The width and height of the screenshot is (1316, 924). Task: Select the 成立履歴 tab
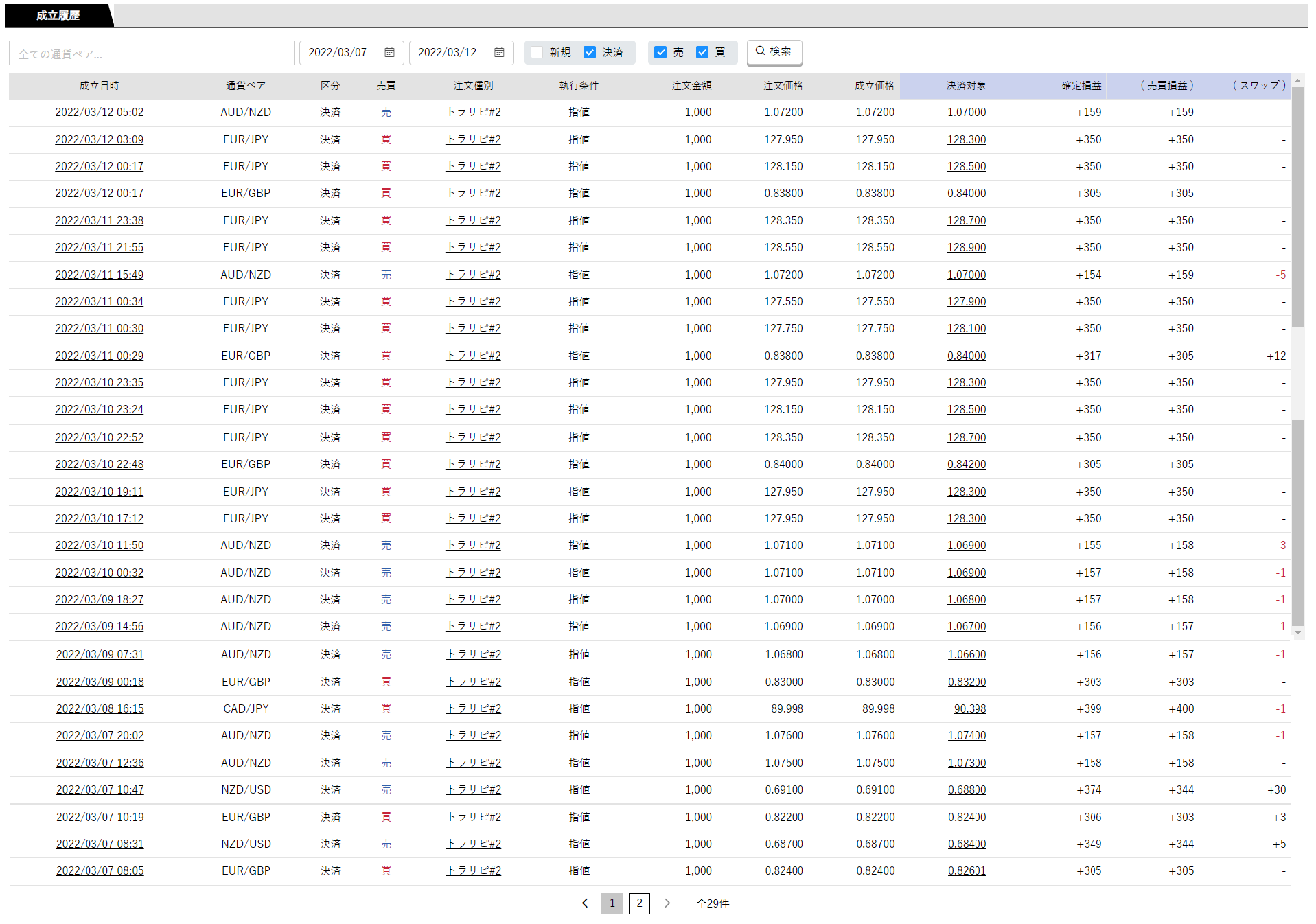(x=58, y=16)
